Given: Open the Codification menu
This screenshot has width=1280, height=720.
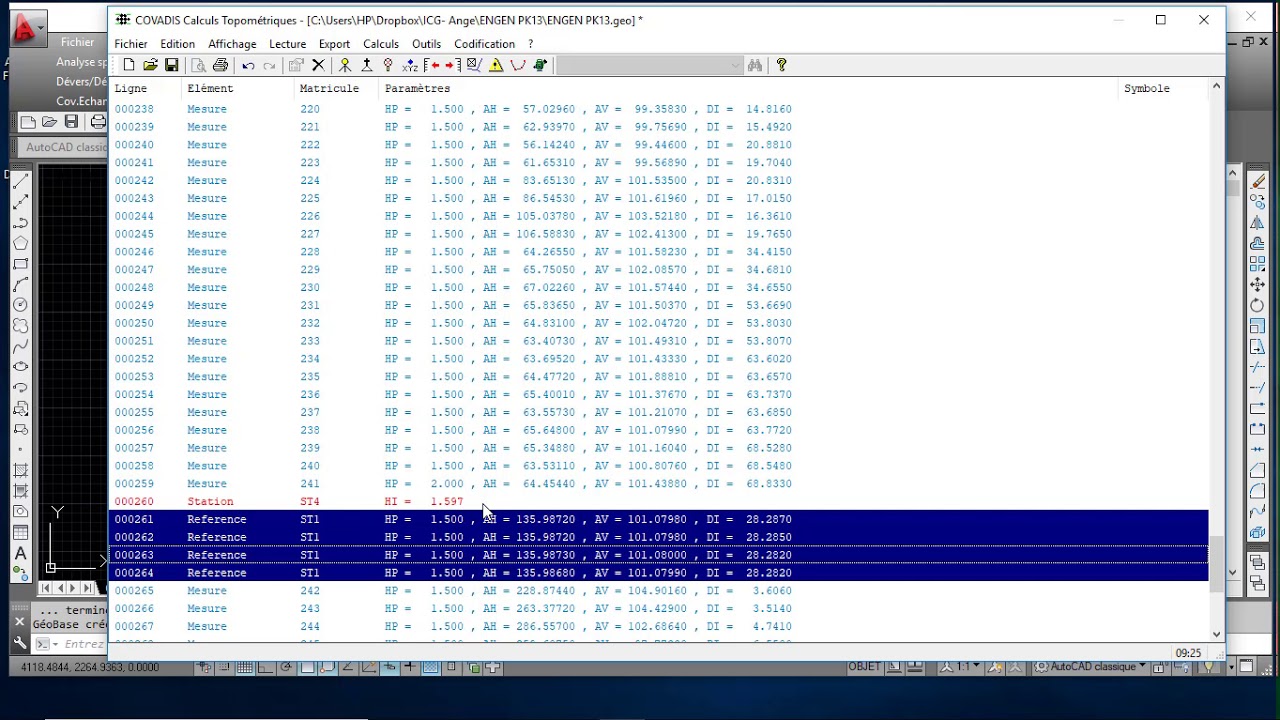Looking at the screenshot, I should (484, 44).
